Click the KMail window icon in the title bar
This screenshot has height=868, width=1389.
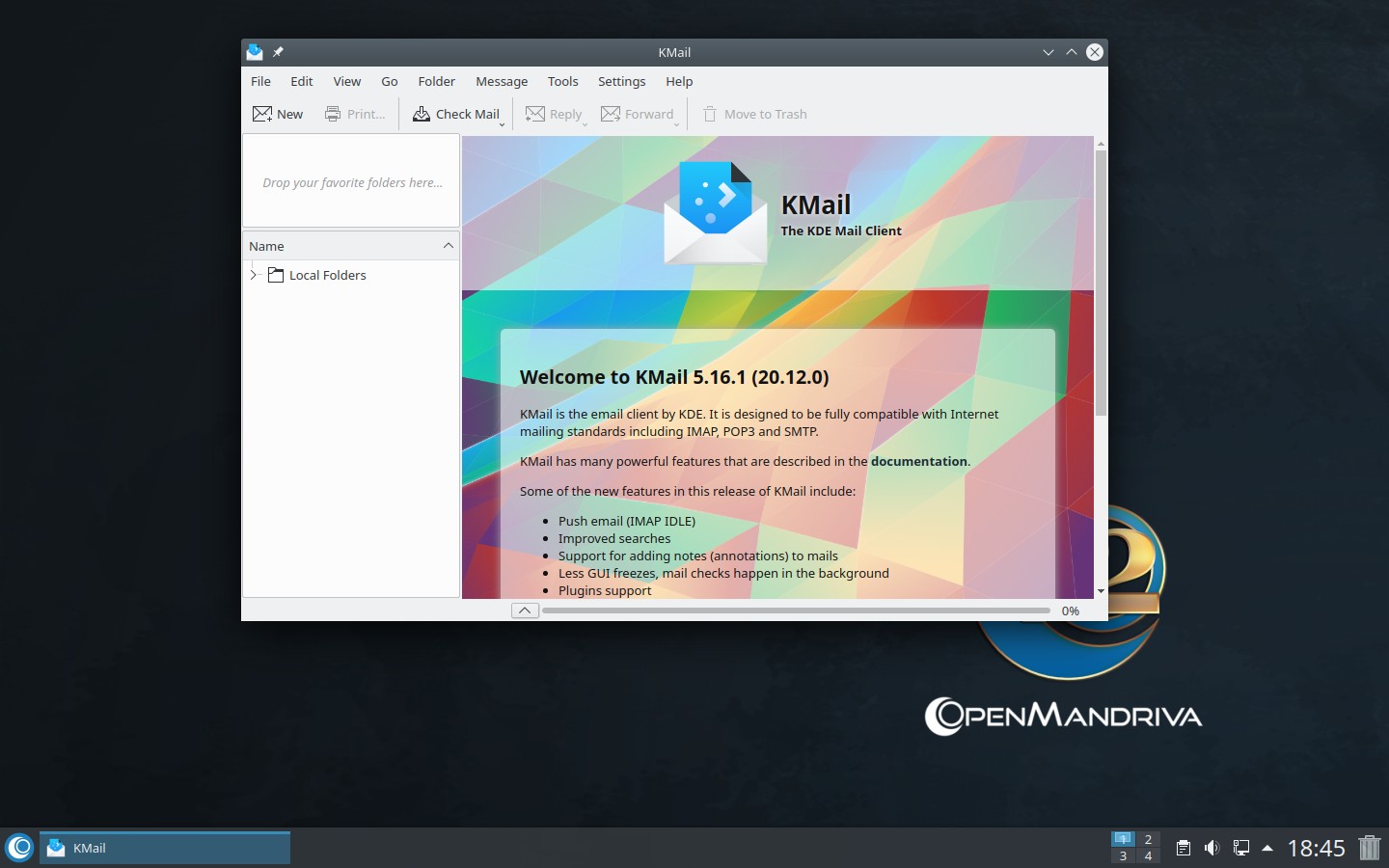point(255,52)
